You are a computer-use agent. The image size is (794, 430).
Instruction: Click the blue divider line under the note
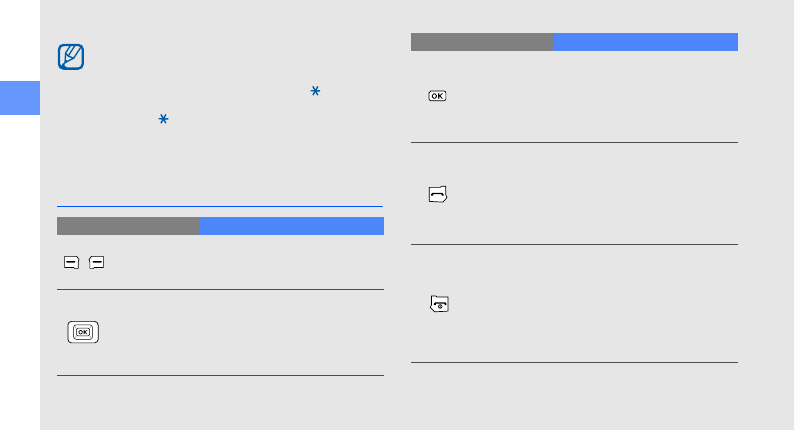pyautogui.click(x=220, y=206)
